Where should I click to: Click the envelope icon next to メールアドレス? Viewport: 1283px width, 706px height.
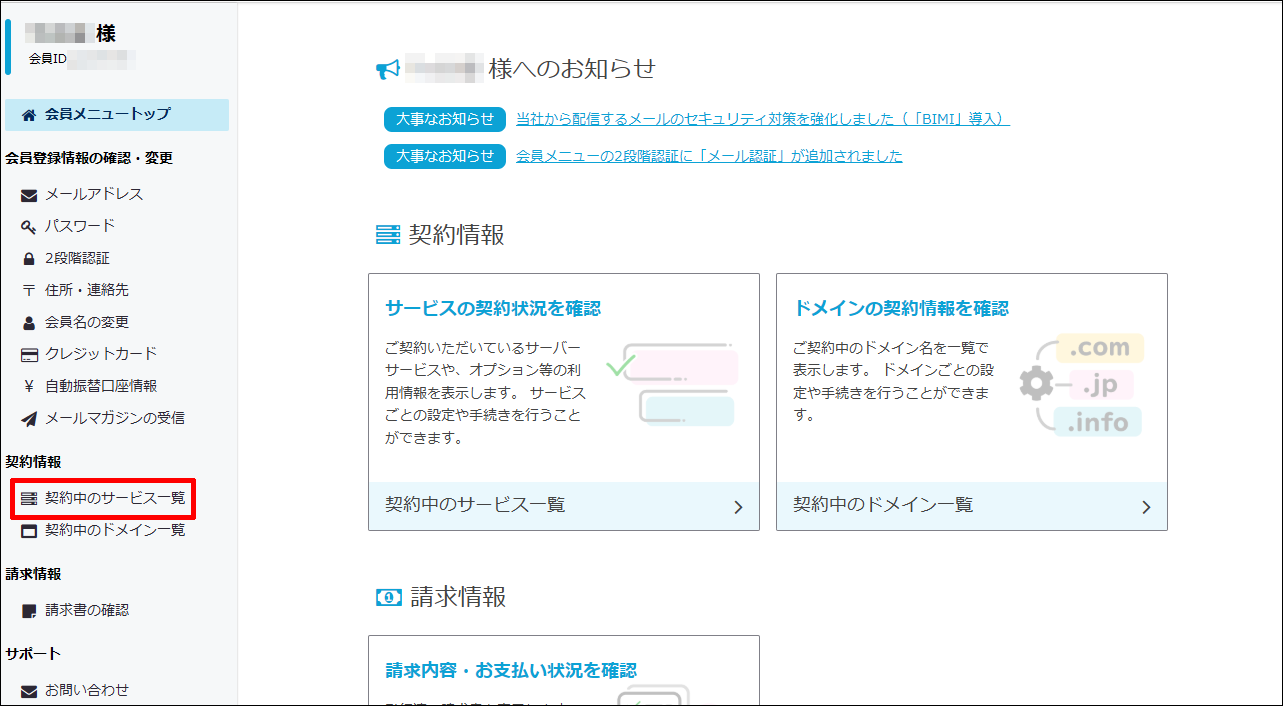click(29, 195)
